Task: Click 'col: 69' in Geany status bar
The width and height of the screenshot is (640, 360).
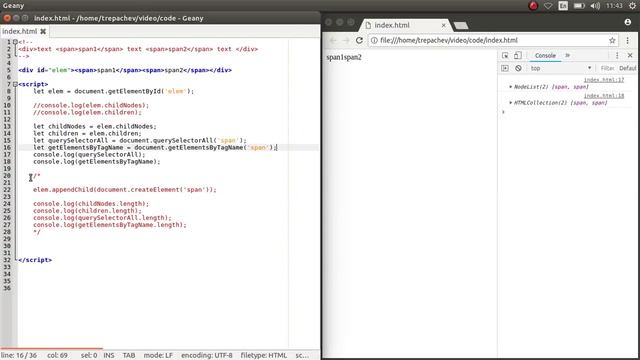Action: [x=58, y=356]
